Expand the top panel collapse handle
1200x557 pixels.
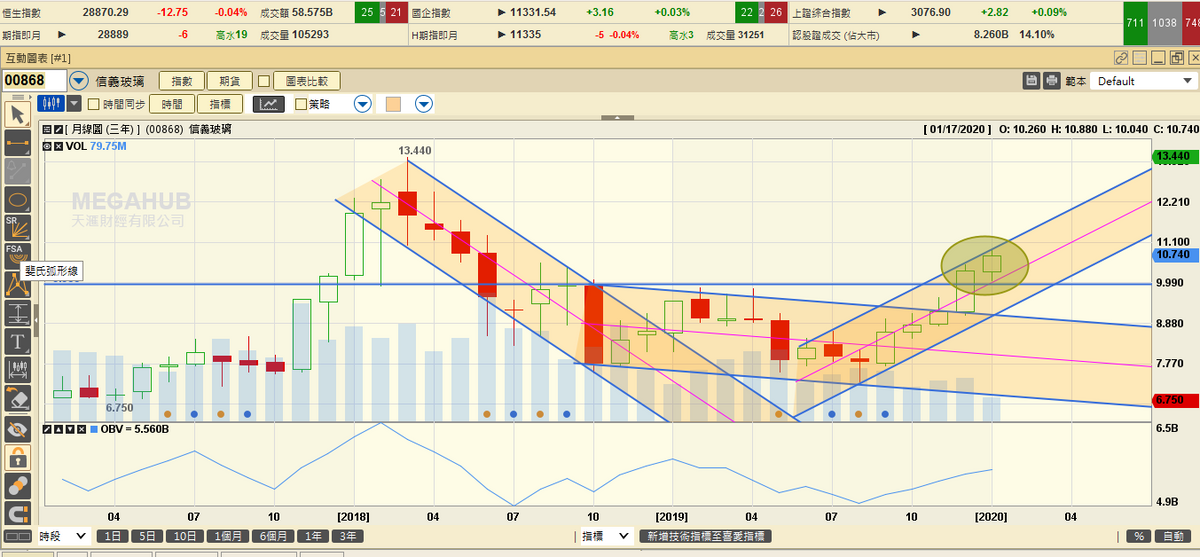[617, 117]
